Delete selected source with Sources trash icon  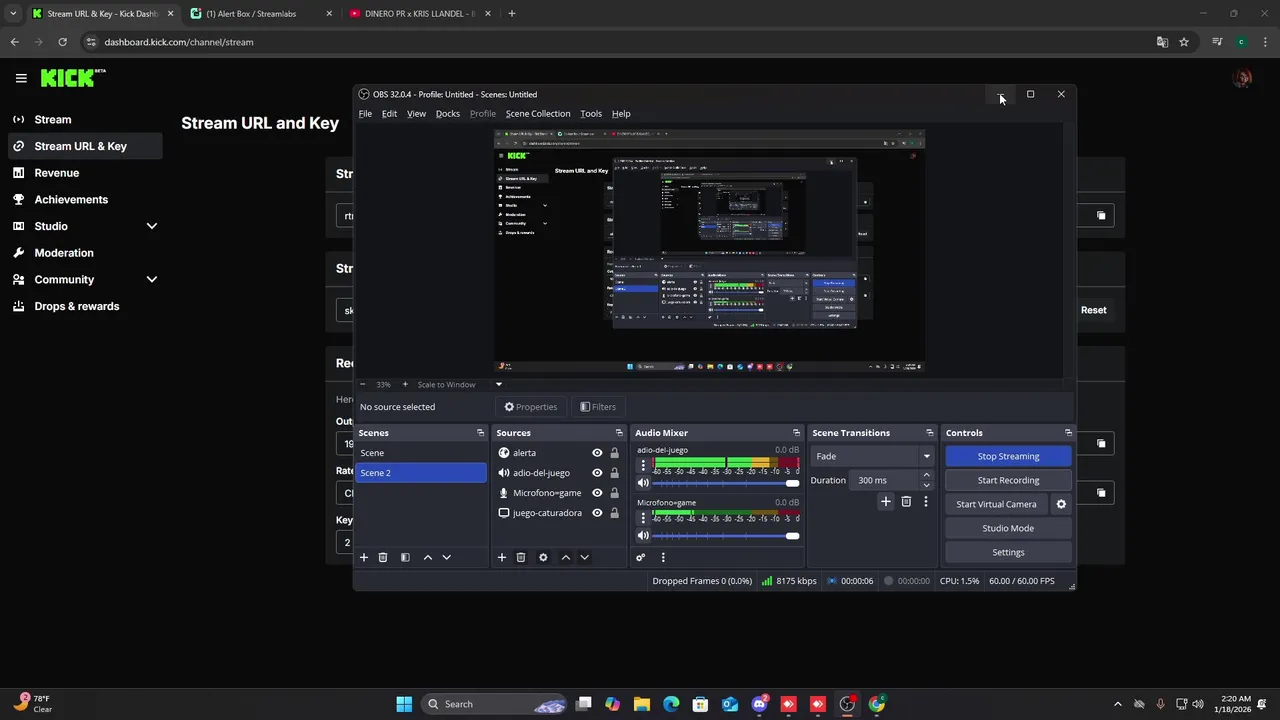point(520,557)
